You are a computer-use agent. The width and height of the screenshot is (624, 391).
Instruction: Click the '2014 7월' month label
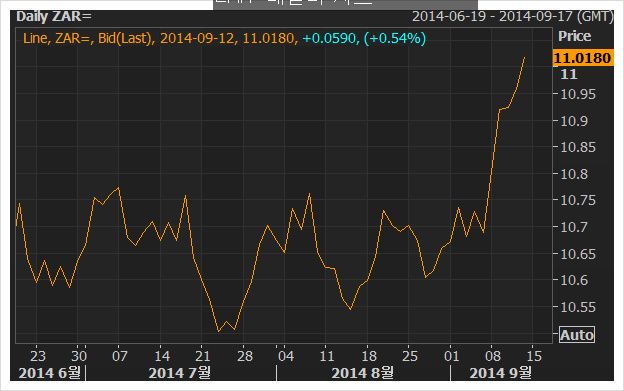(x=179, y=373)
